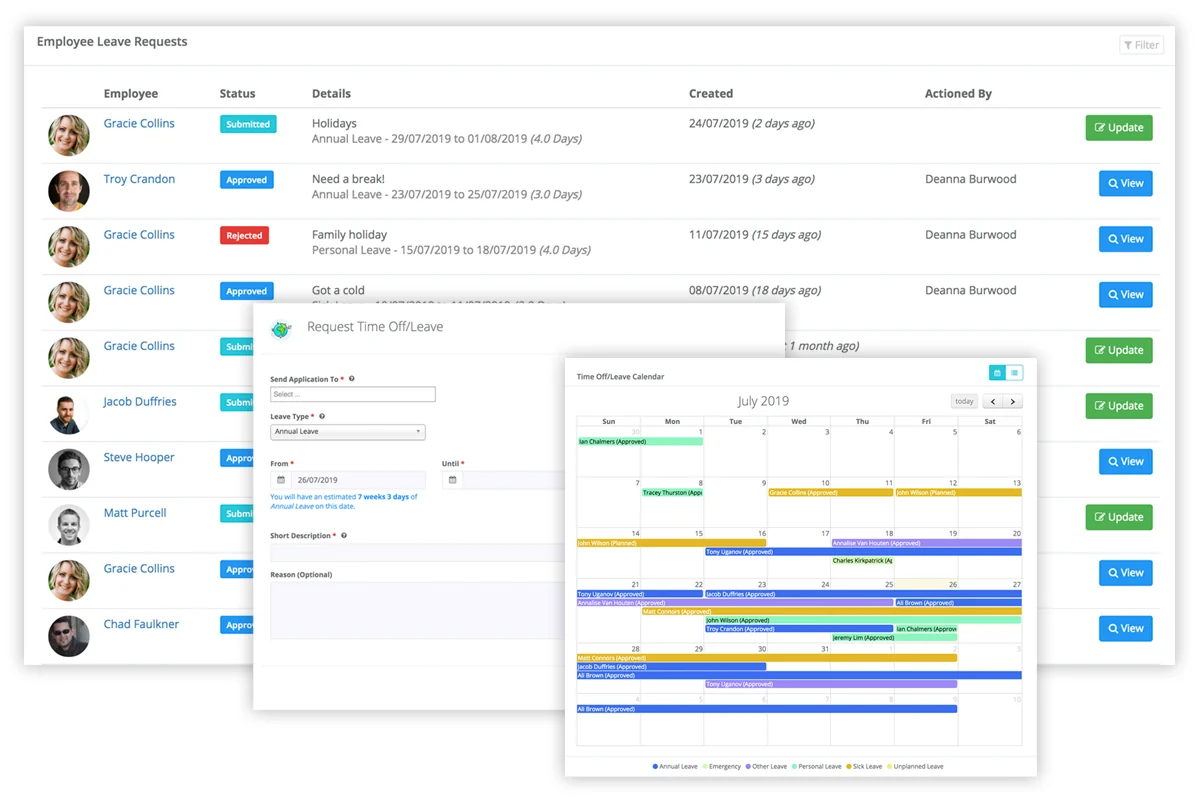Switch calendar to list view icon
The height and width of the screenshot is (800, 1200).
pyautogui.click(x=1014, y=373)
